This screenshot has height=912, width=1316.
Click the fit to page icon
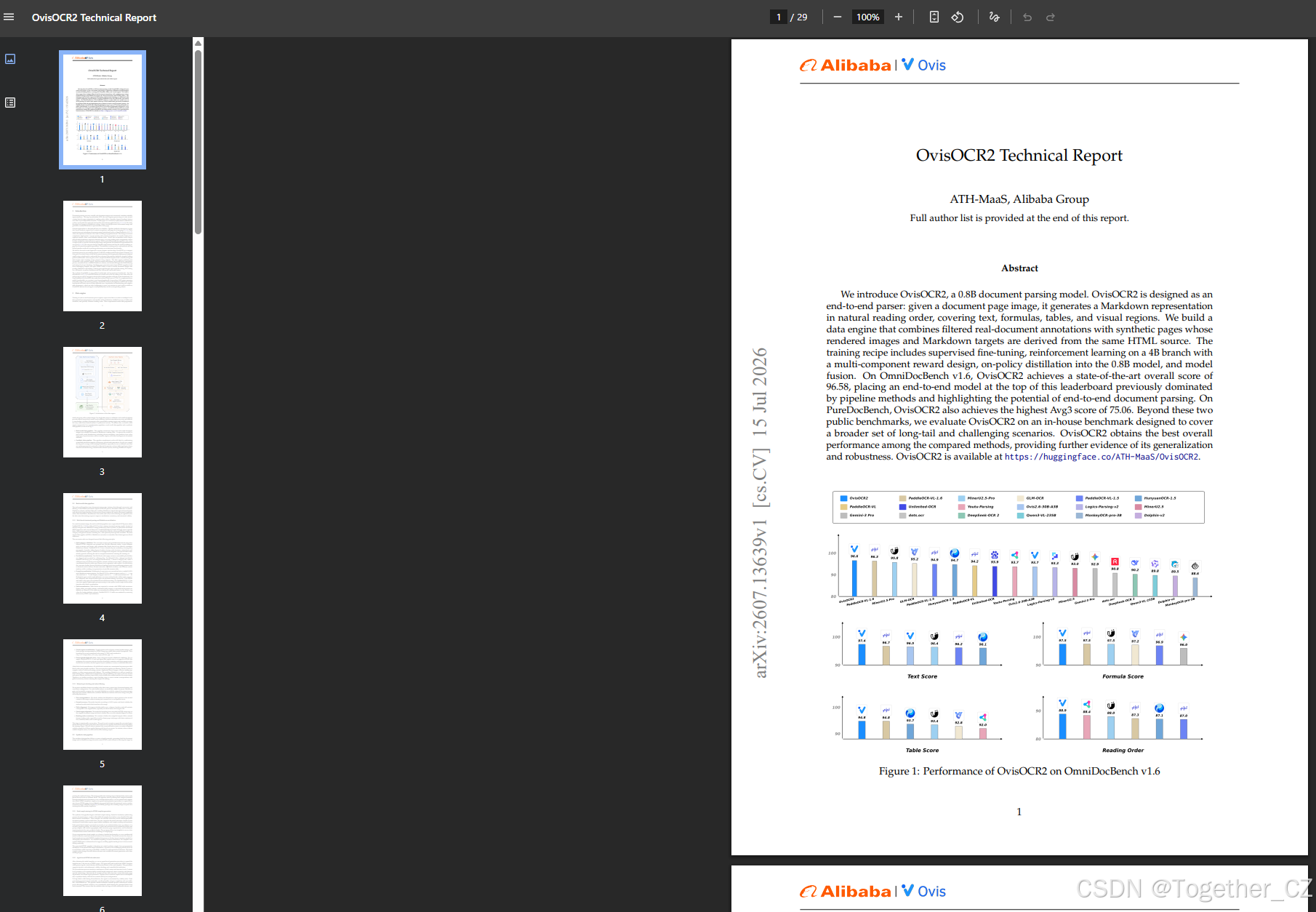[x=934, y=17]
